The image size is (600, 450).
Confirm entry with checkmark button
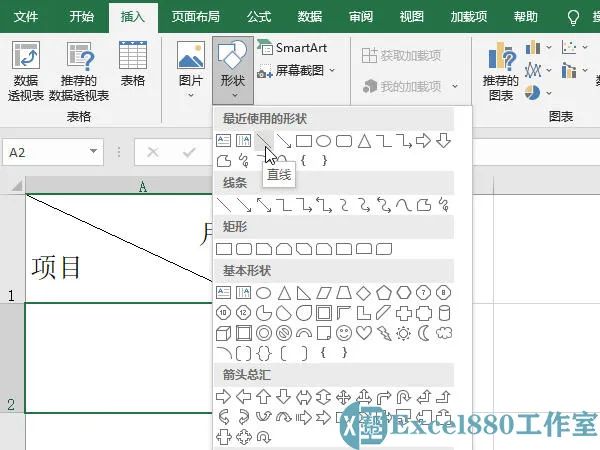pos(189,152)
